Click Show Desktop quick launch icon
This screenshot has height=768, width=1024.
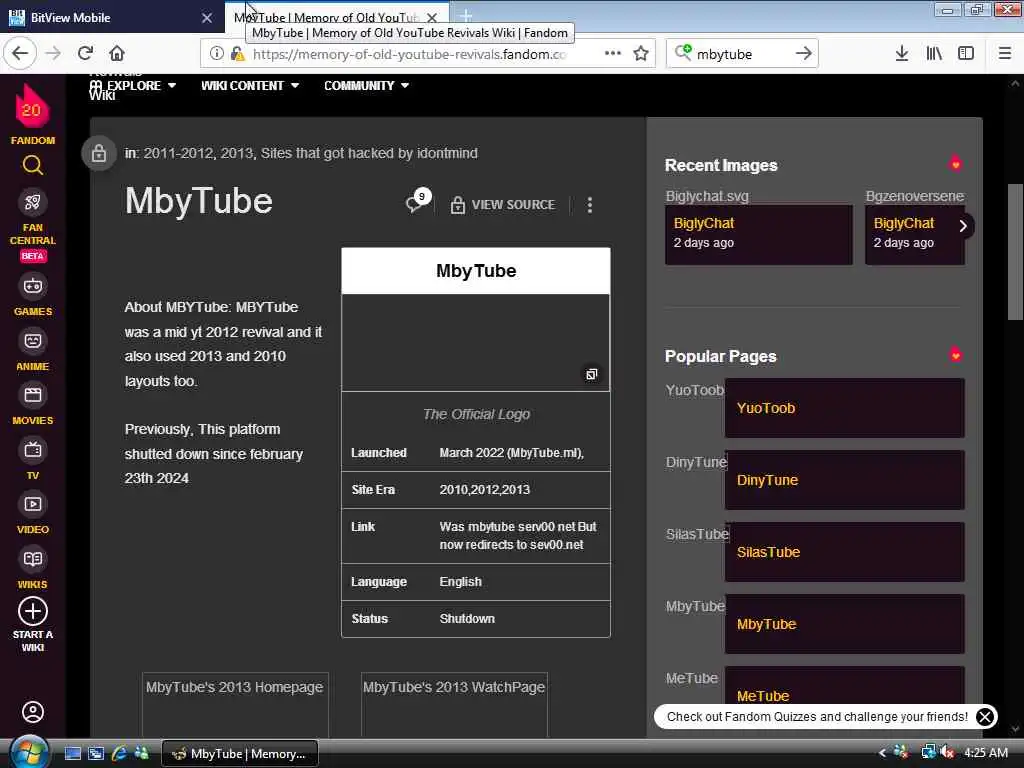72,754
